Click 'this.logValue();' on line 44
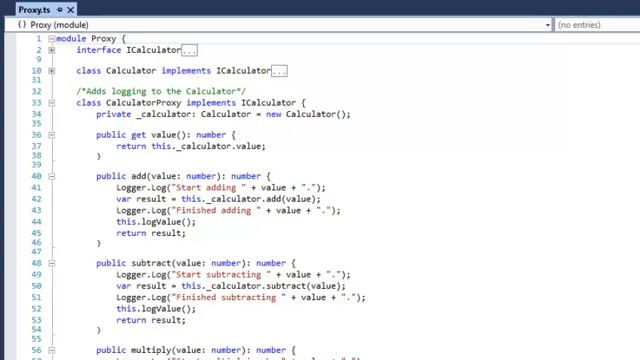 [156, 222]
